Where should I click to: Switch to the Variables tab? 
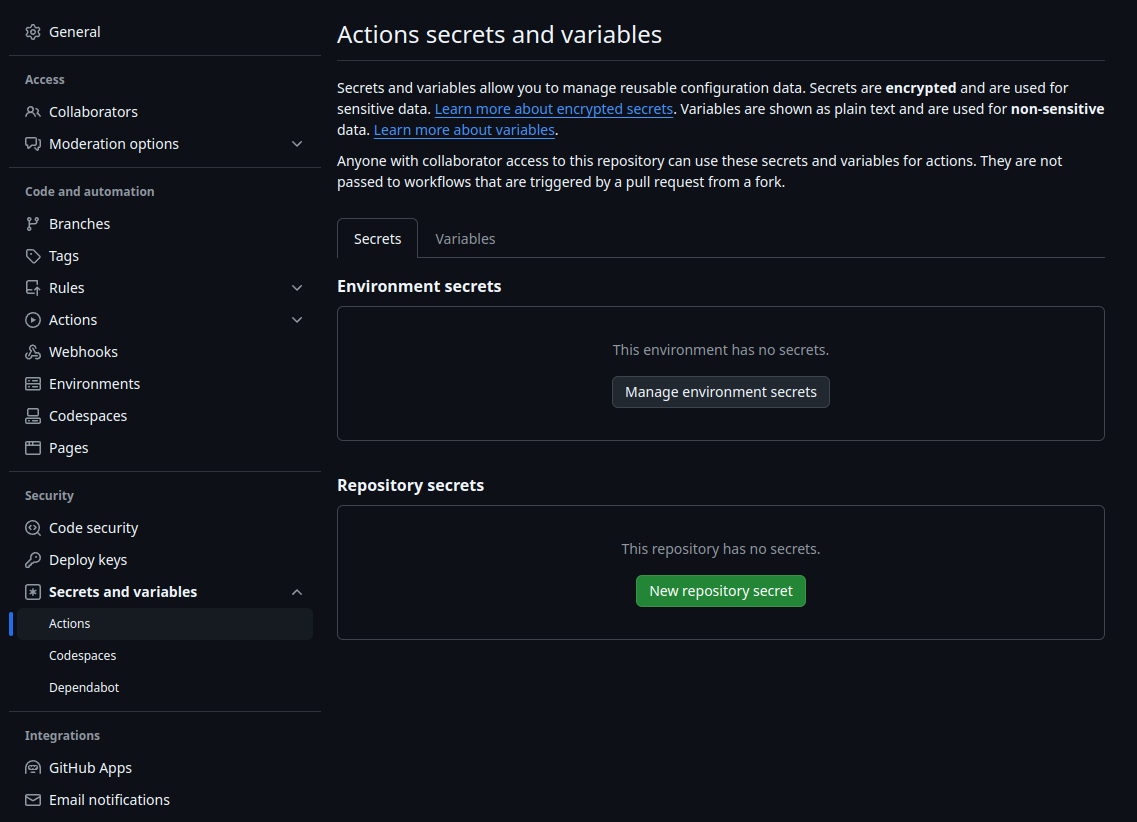click(x=465, y=239)
